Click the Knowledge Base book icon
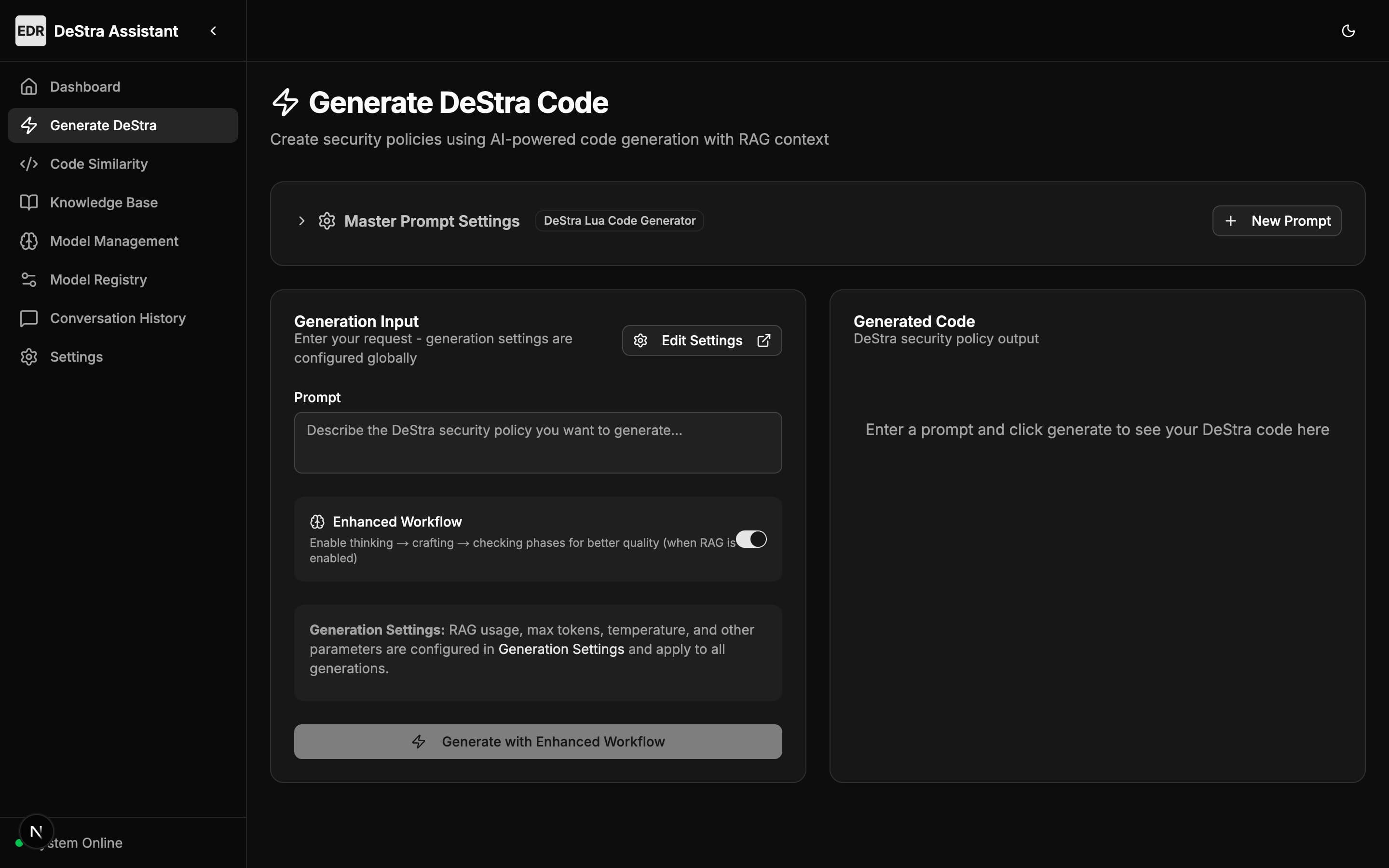Image resolution: width=1389 pixels, height=868 pixels. coord(29,202)
